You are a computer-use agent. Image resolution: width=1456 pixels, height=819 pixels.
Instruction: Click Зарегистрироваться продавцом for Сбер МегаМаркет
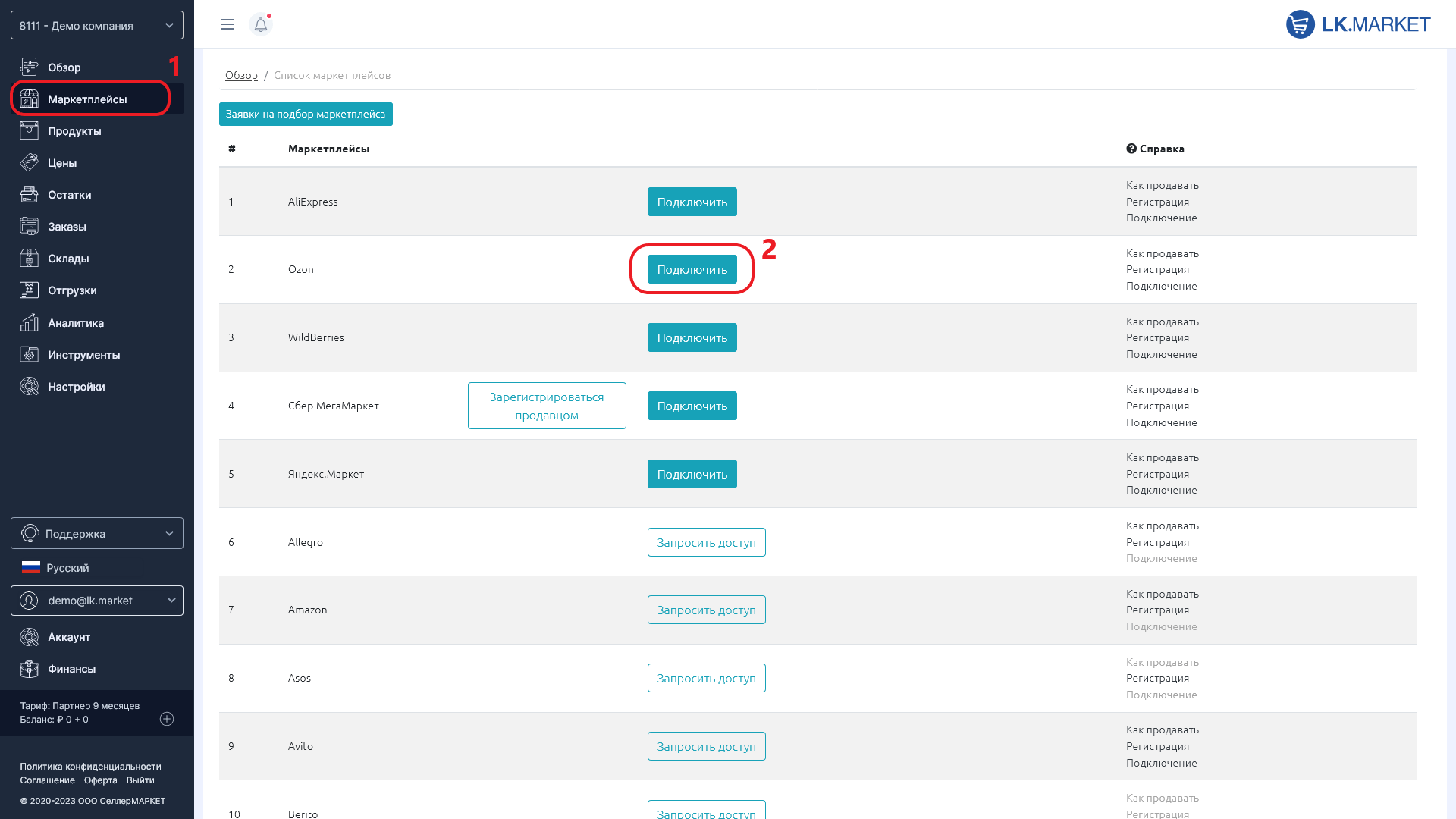coord(546,406)
